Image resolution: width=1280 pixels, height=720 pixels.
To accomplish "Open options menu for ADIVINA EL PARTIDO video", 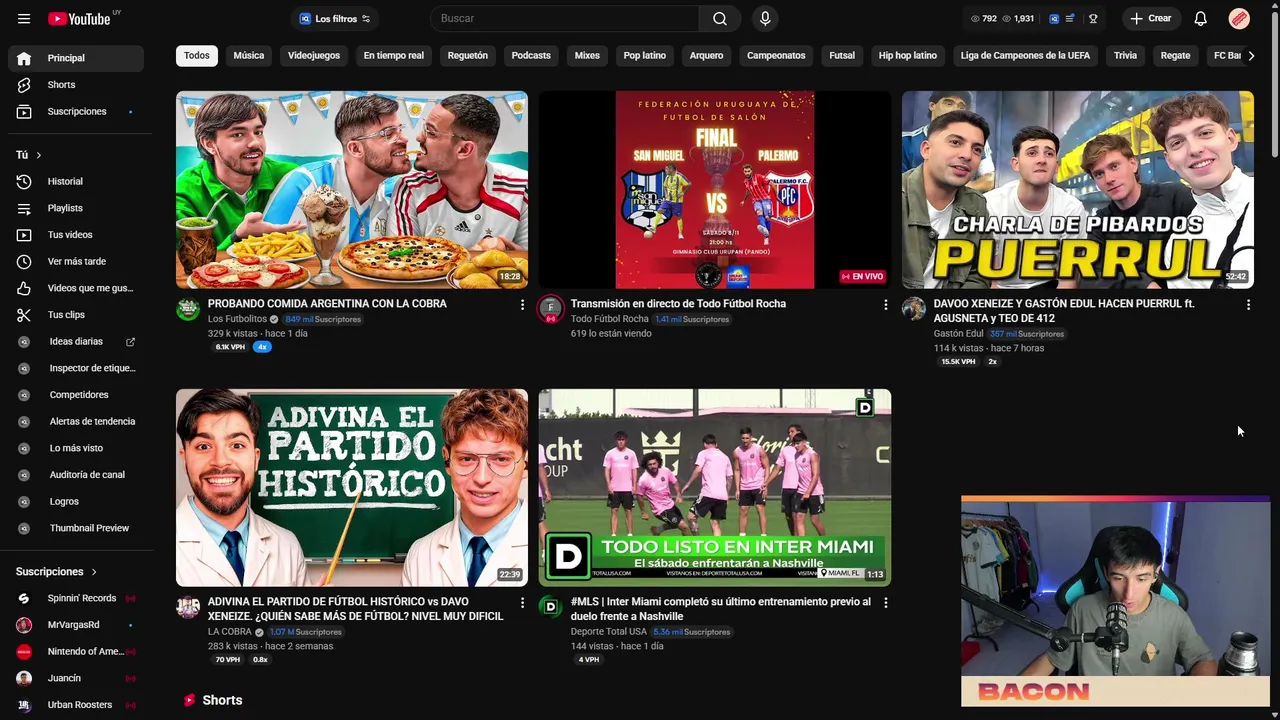I will tap(522, 603).
